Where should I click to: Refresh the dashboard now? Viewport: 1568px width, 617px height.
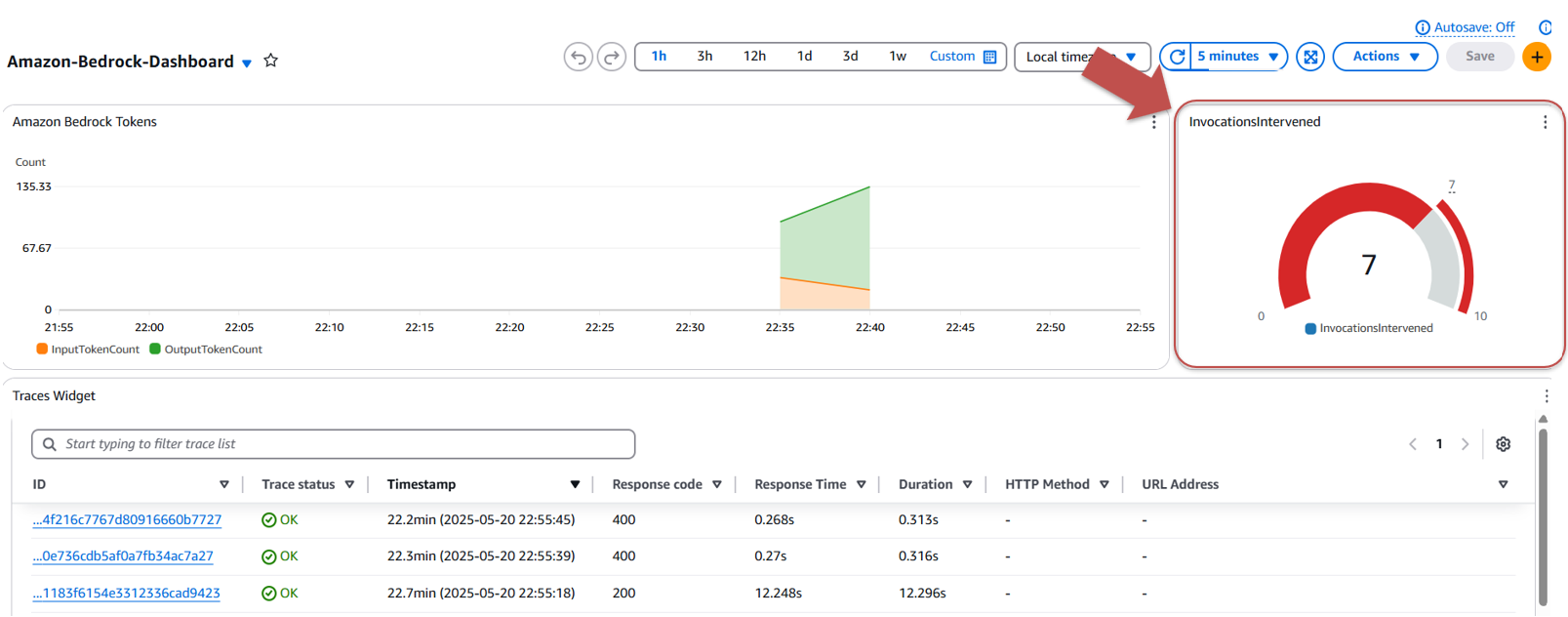(1177, 57)
